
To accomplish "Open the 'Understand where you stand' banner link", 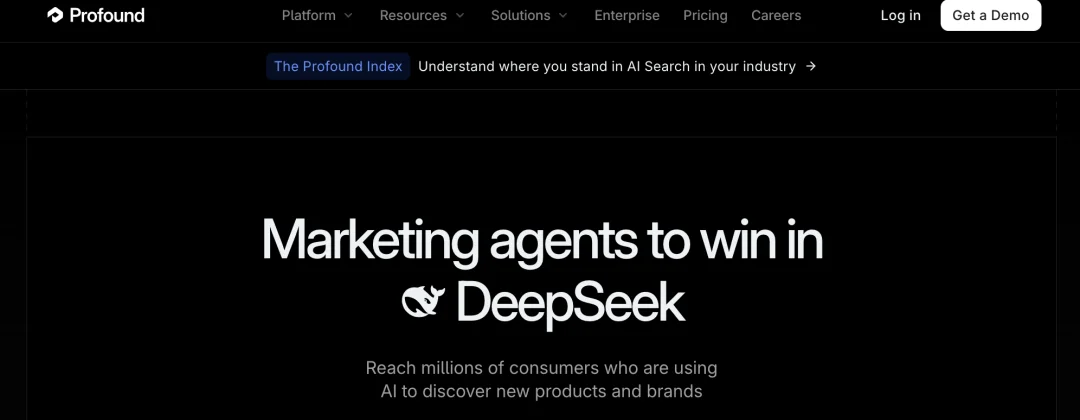I will click(x=607, y=66).
